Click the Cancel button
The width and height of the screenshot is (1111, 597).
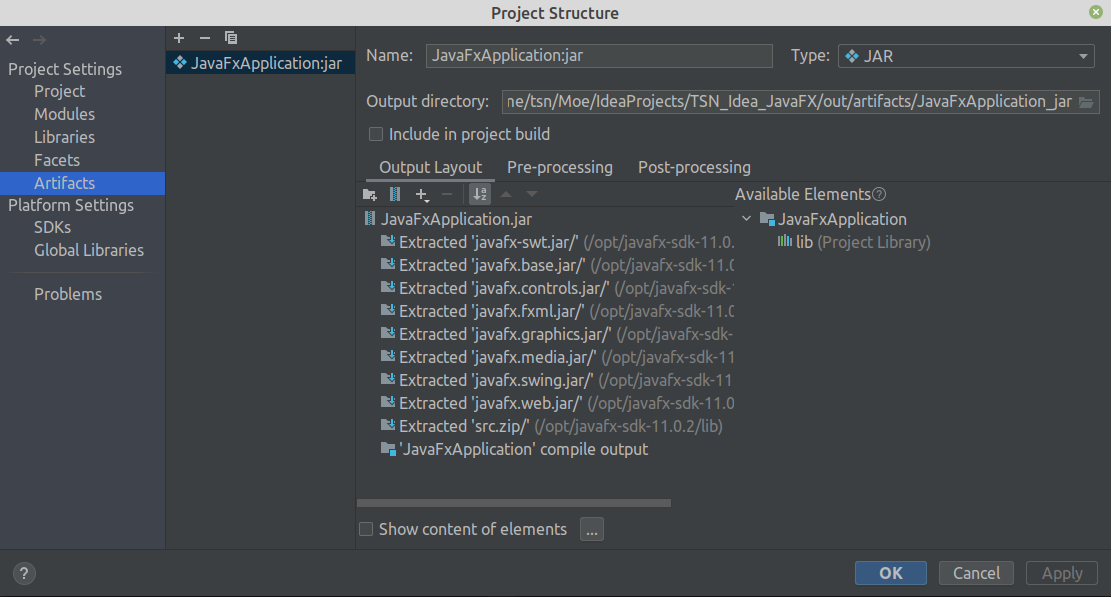coord(976,573)
